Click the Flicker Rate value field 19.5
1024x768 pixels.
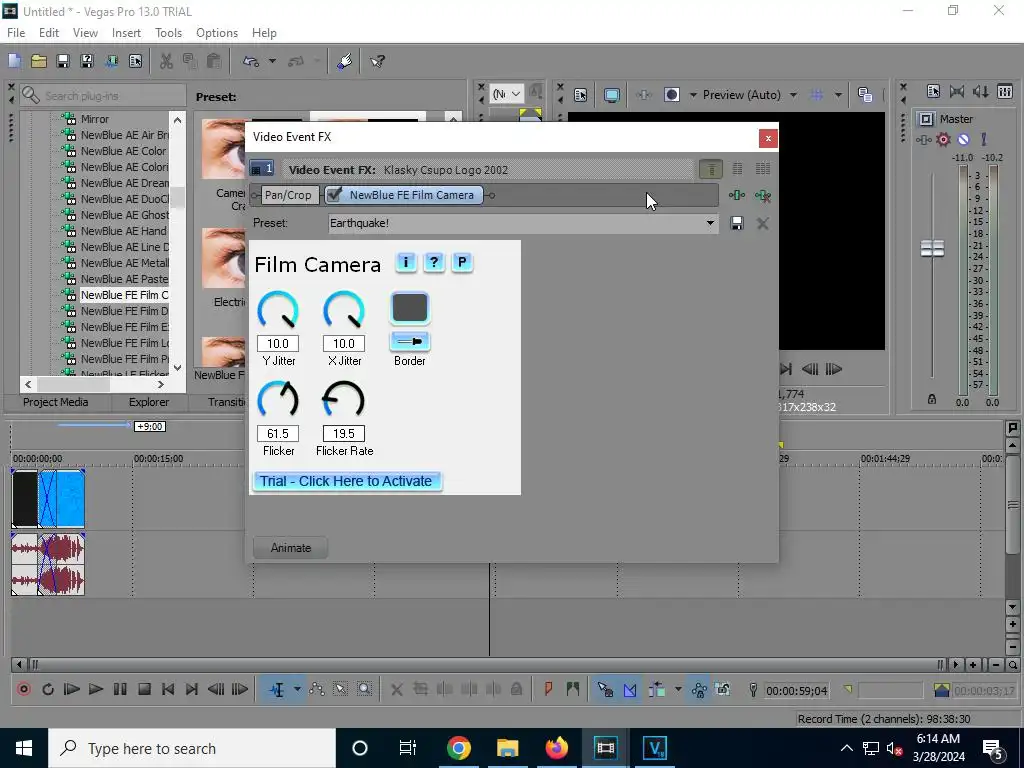[x=344, y=434]
